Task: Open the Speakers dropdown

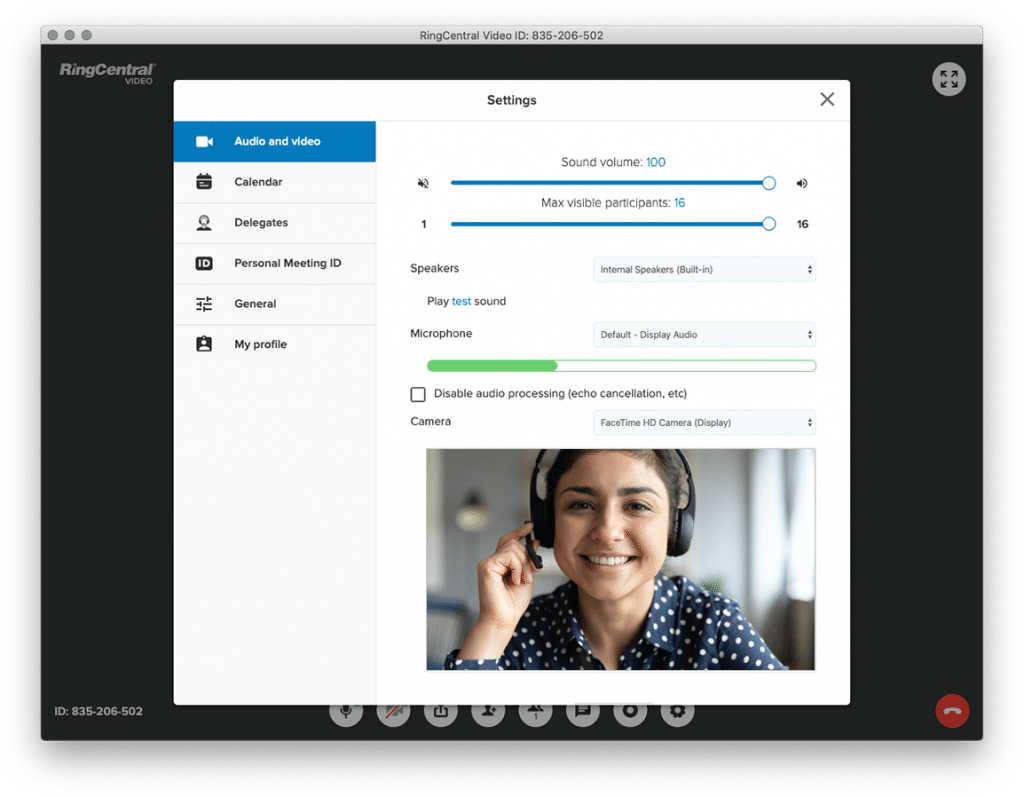Action: click(x=704, y=270)
